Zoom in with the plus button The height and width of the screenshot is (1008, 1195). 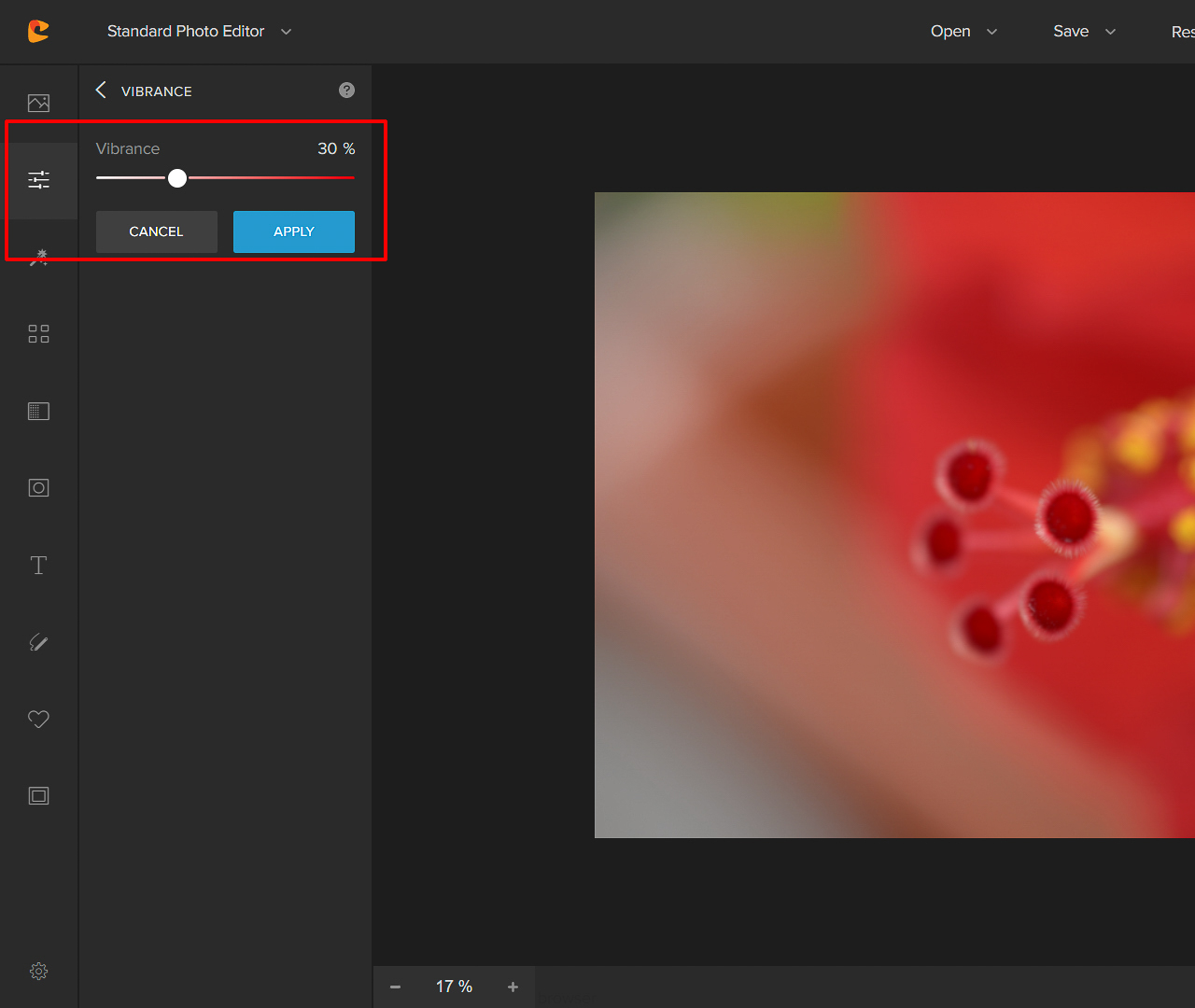click(513, 987)
